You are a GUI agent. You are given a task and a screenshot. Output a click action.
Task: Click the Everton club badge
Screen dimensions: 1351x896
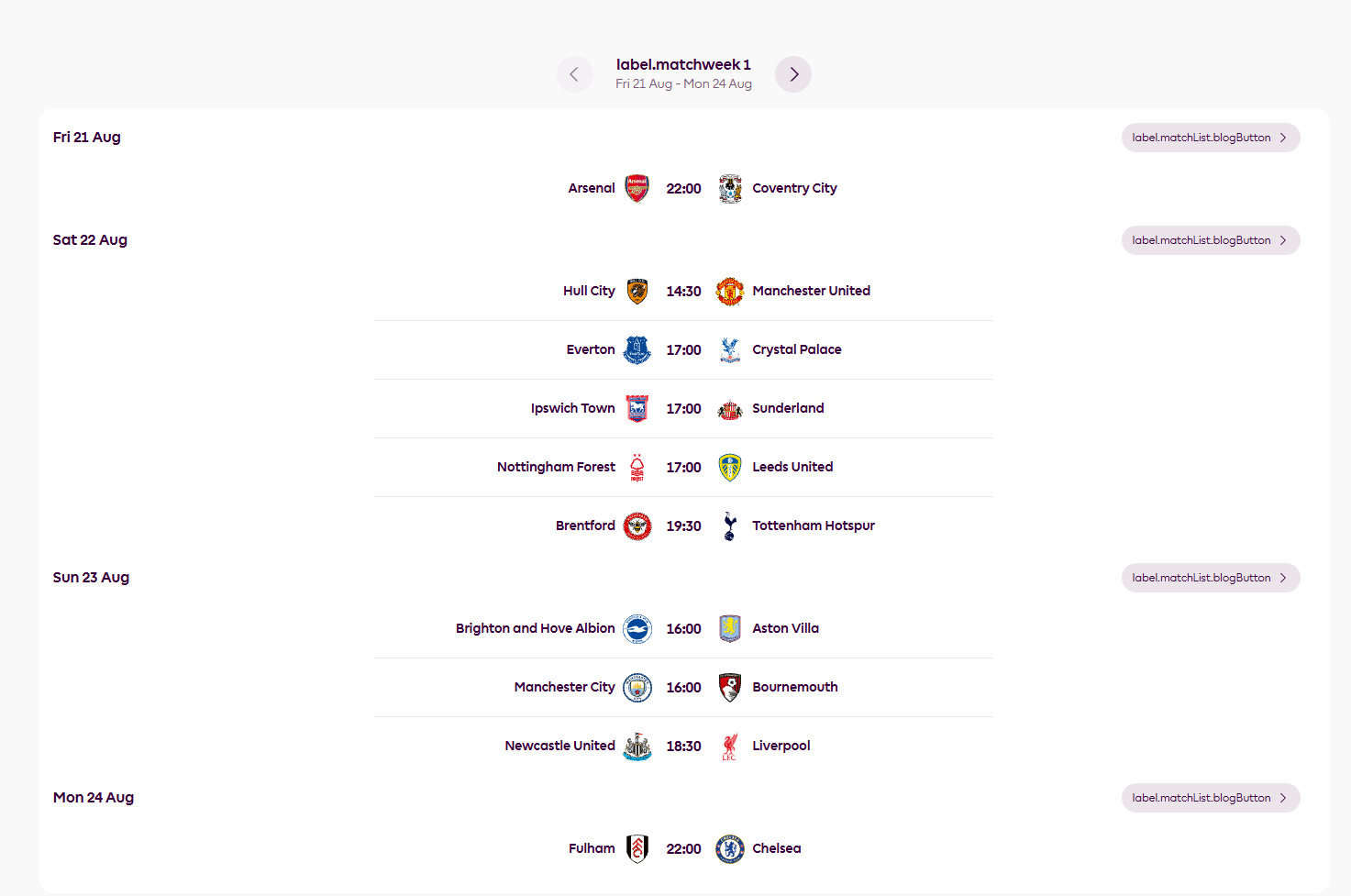tap(637, 349)
